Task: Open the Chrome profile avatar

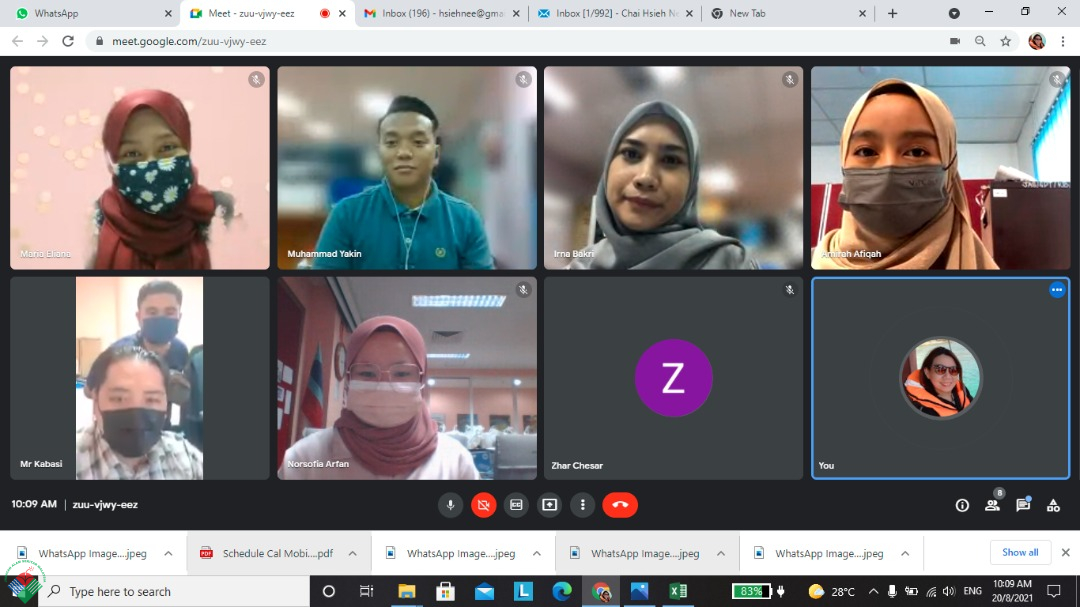Action: (1037, 41)
